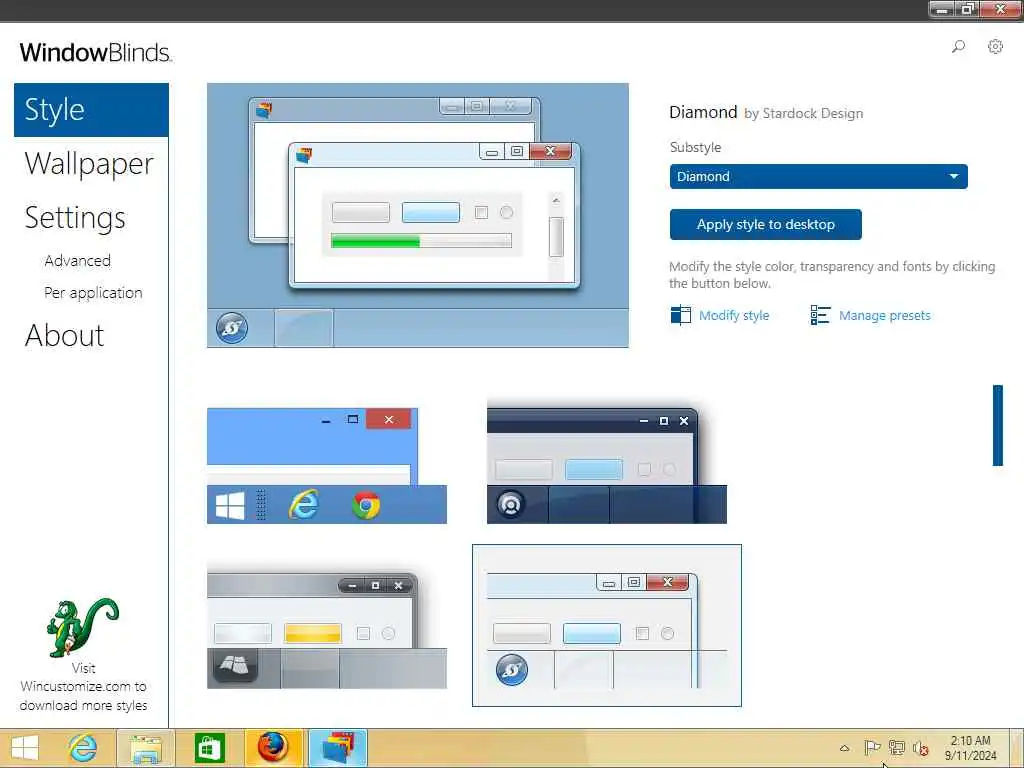Click the Wincustomize green gecko mascot
This screenshot has width=1024, height=768.
[82, 627]
